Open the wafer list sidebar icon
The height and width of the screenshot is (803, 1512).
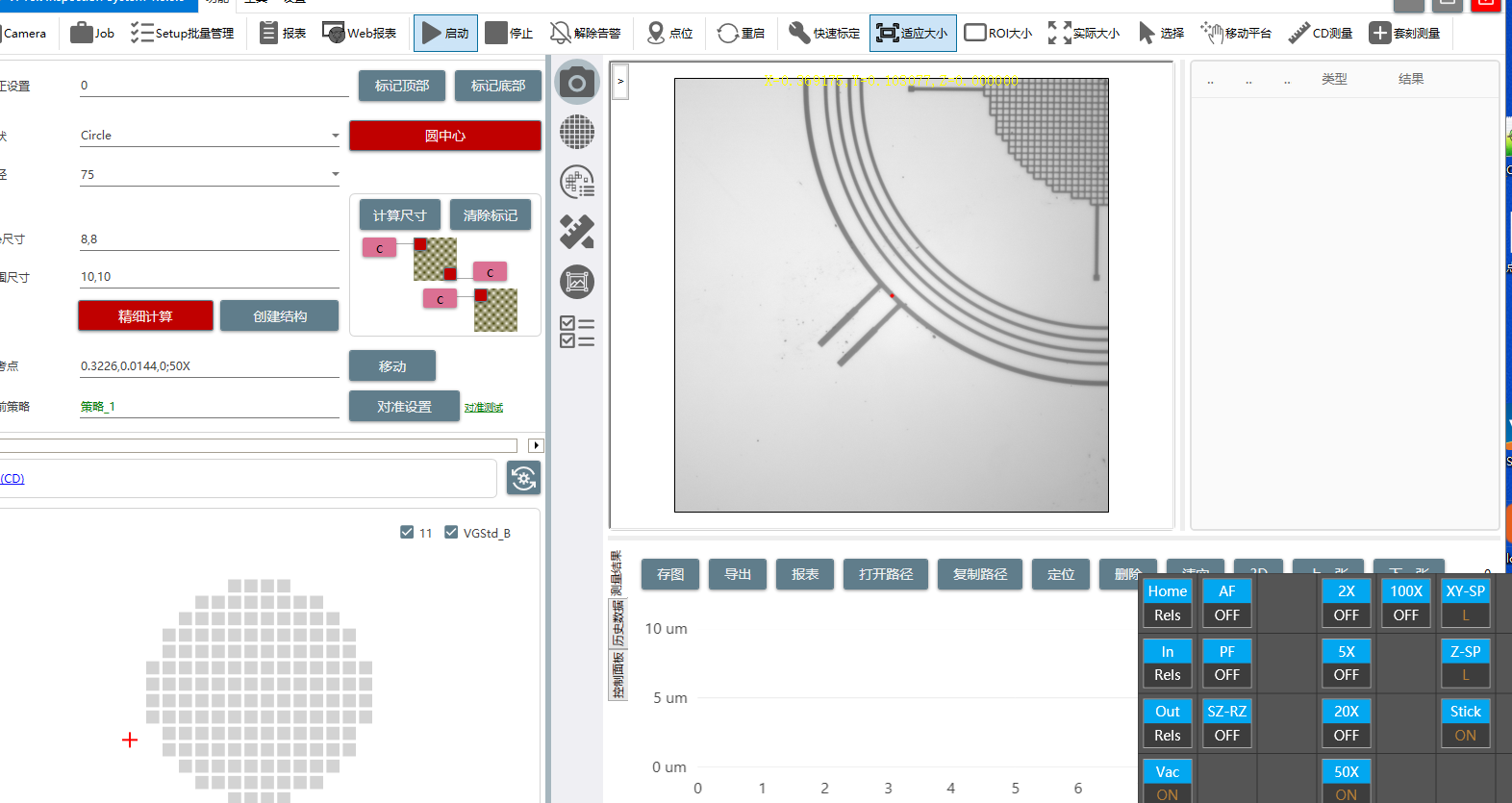[x=577, y=182]
